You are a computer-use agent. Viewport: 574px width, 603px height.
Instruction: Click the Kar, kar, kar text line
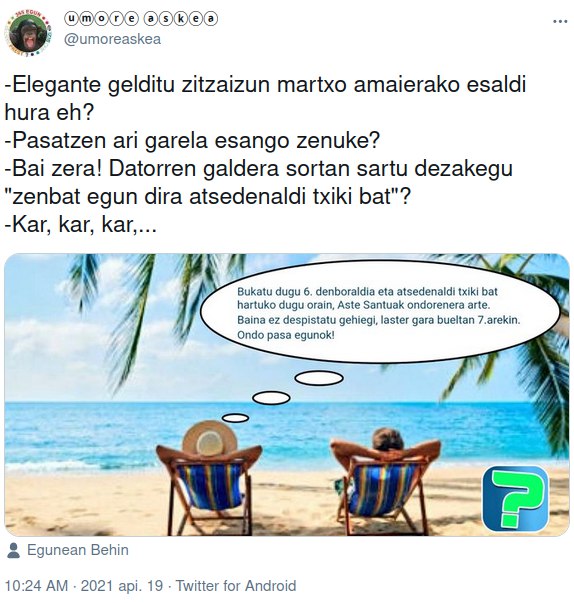click(81, 225)
